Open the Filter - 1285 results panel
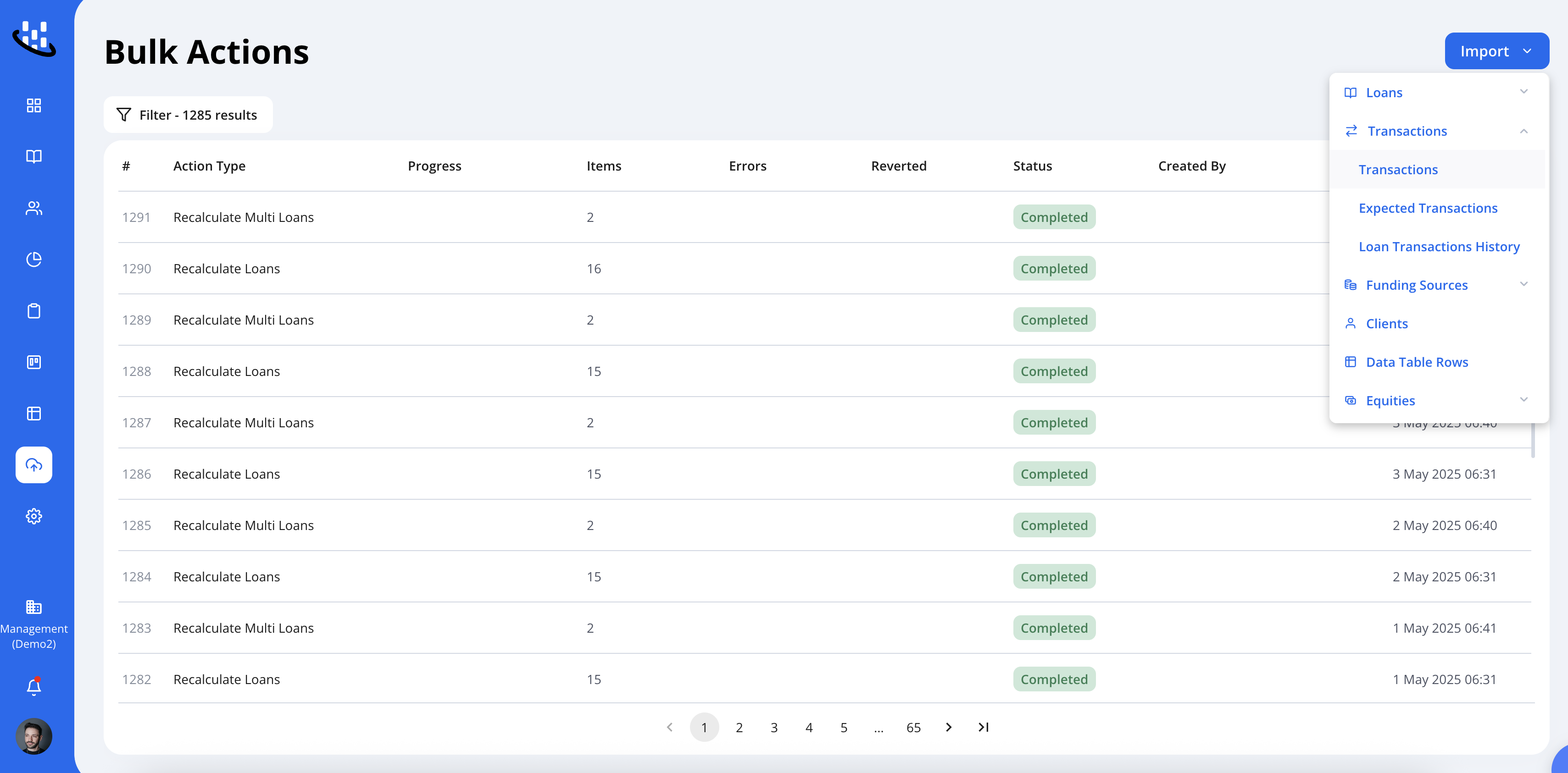 click(x=188, y=114)
